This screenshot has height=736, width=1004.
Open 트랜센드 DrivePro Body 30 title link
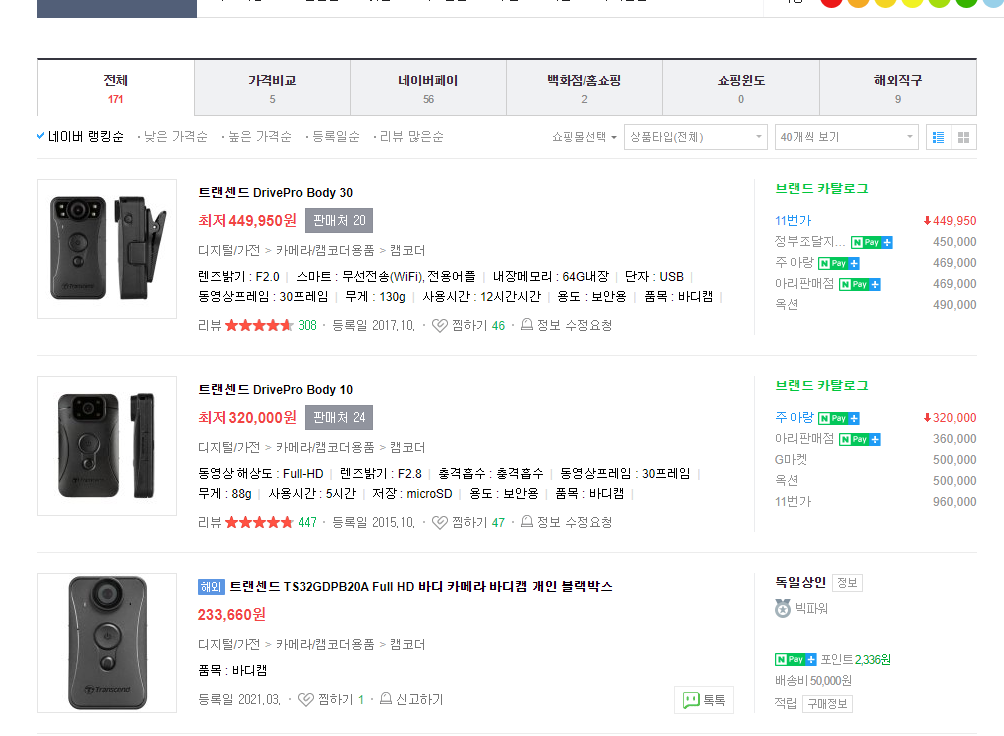275,193
